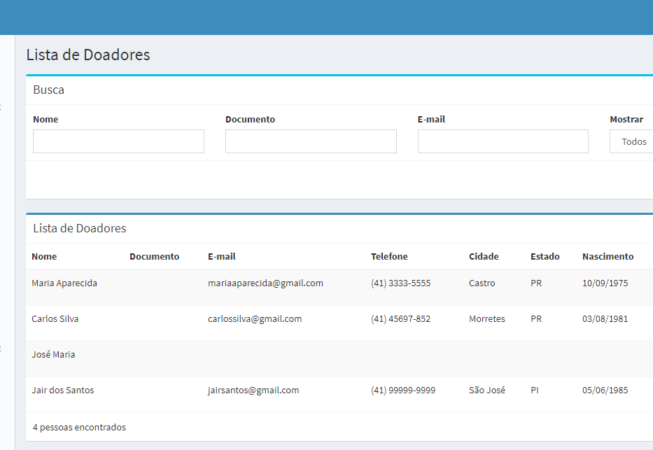Select the Maria Aparecida donor row
The image size is (653, 450).
coord(65,283)
